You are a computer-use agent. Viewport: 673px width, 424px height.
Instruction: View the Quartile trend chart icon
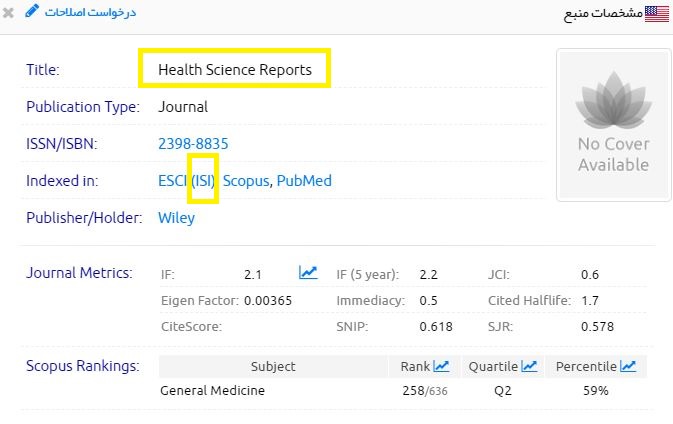pos(529,366)
